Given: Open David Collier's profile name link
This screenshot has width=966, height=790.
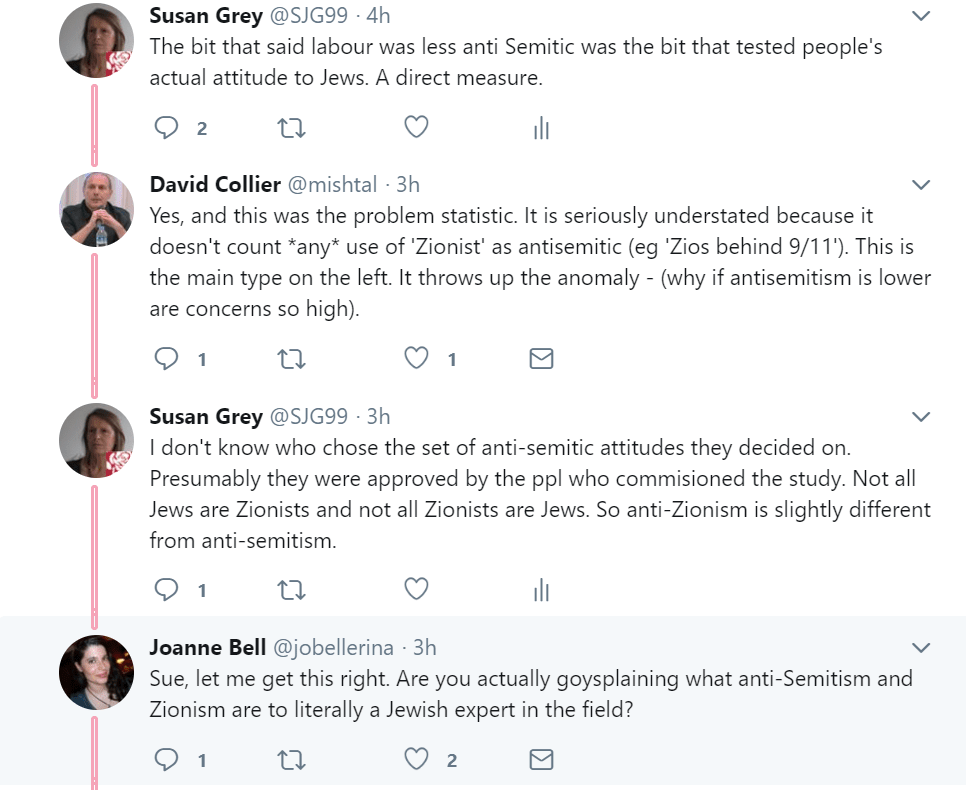Looking at the screenshot, I should click(x=215, y=185).
